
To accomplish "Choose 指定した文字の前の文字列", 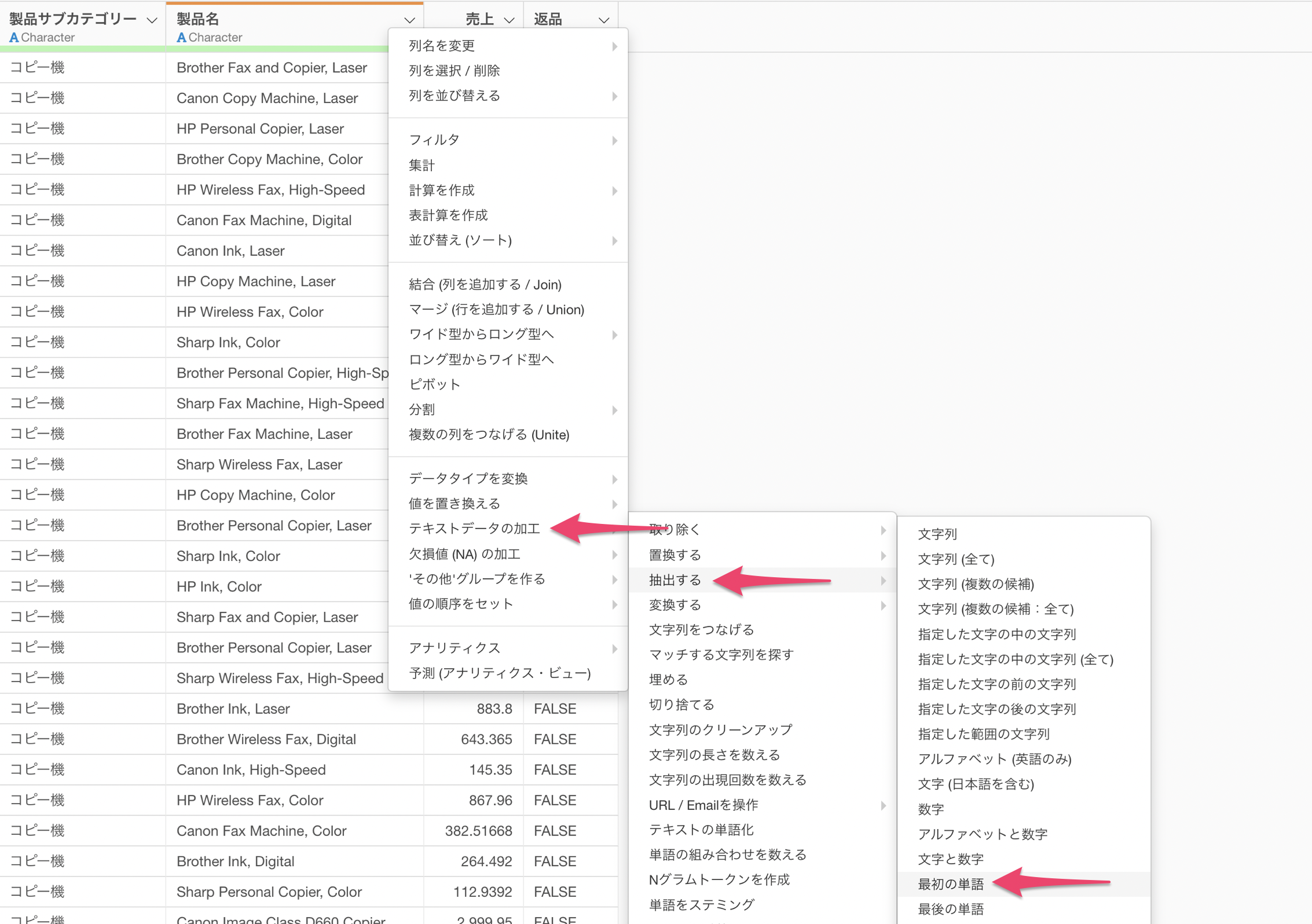I will tap(1024, 684).
